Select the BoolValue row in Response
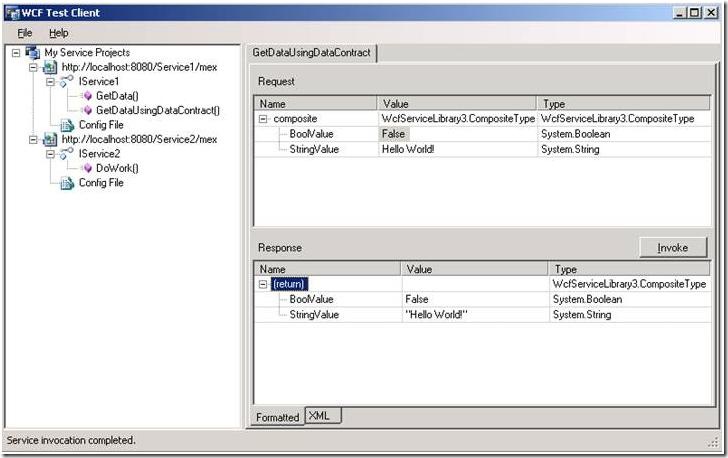Image resolution: width=728 pixels, height=458 pixels. click(312, 299)
